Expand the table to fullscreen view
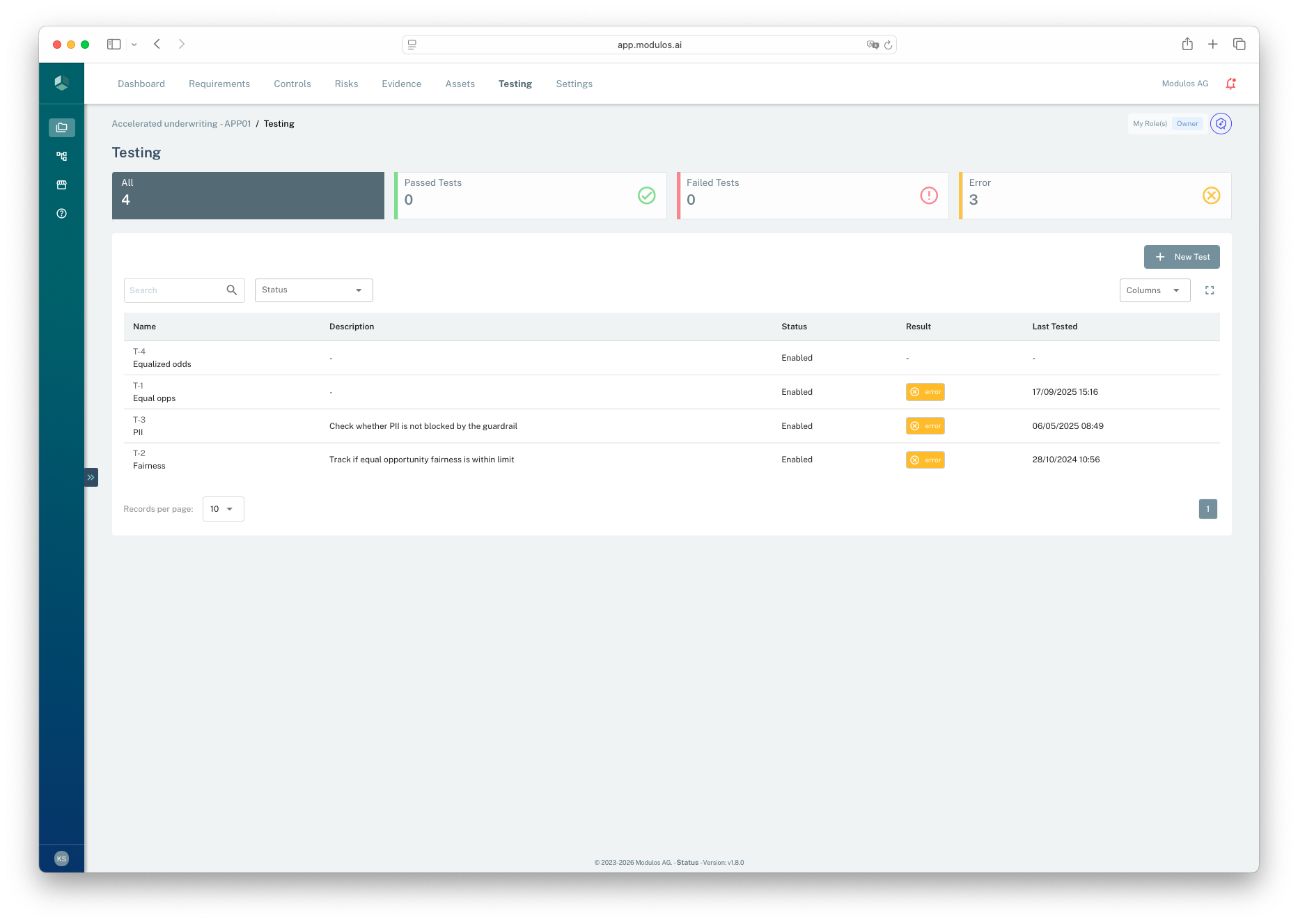This screenshot has width=1298, height=924. pos(1210,290)
